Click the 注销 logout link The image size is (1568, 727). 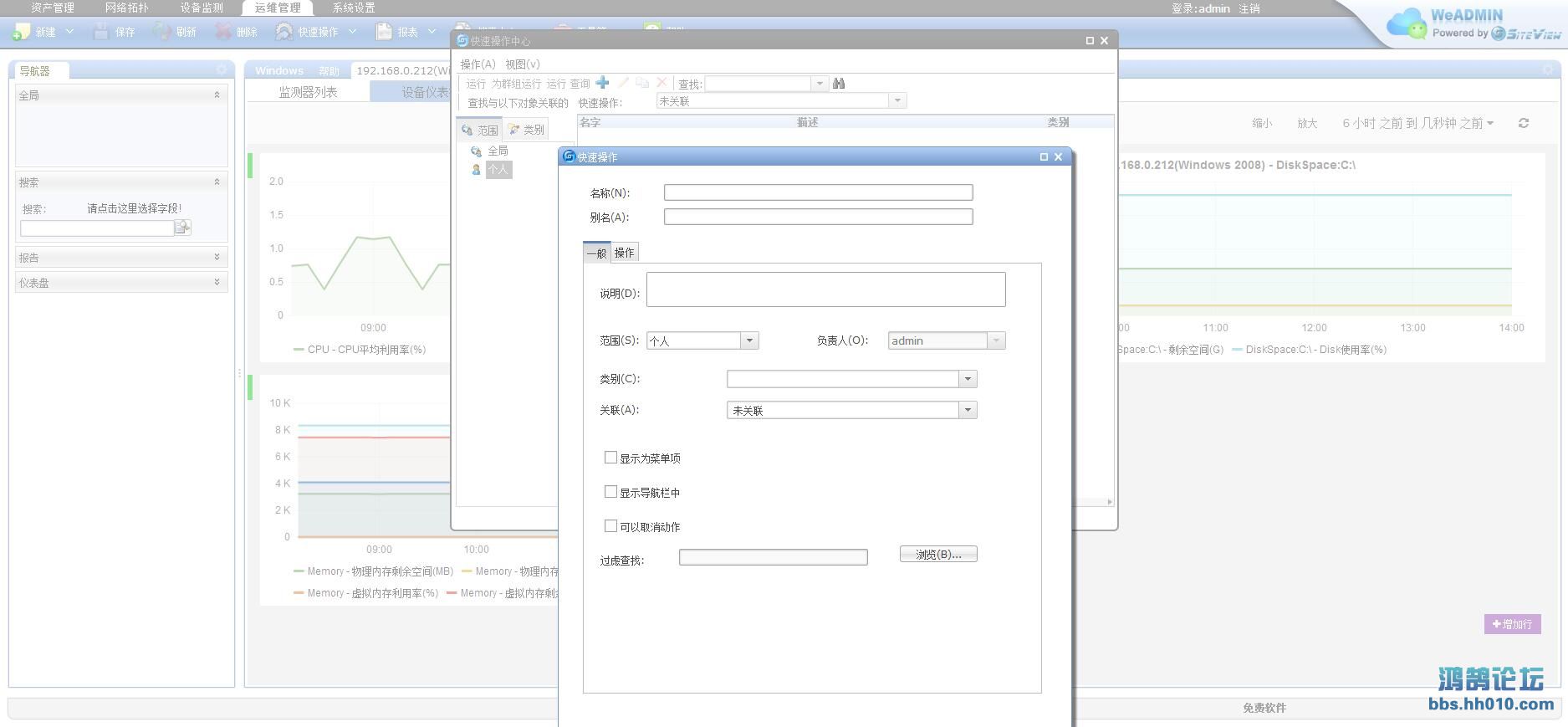coord(1249,8)
